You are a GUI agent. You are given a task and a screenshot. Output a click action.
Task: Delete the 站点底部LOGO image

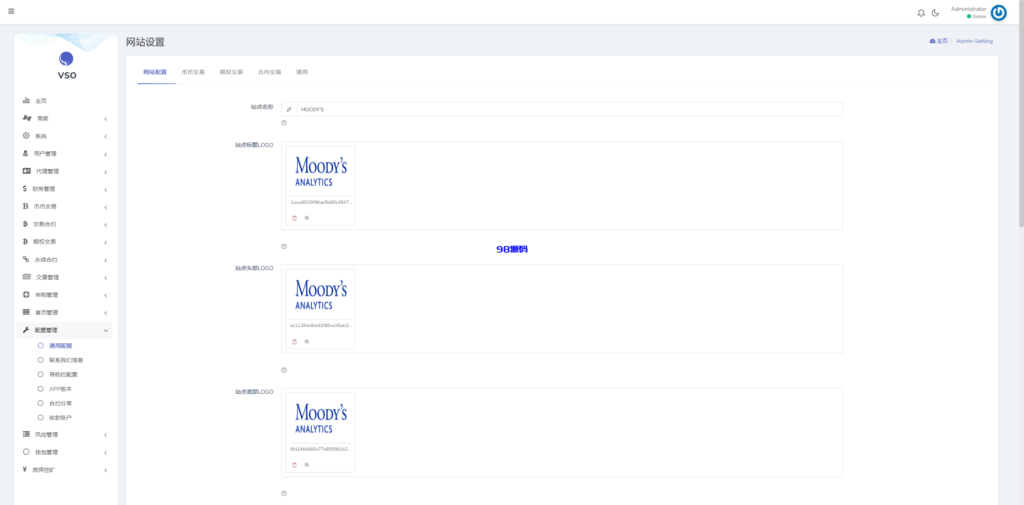[x=294, y=465]
